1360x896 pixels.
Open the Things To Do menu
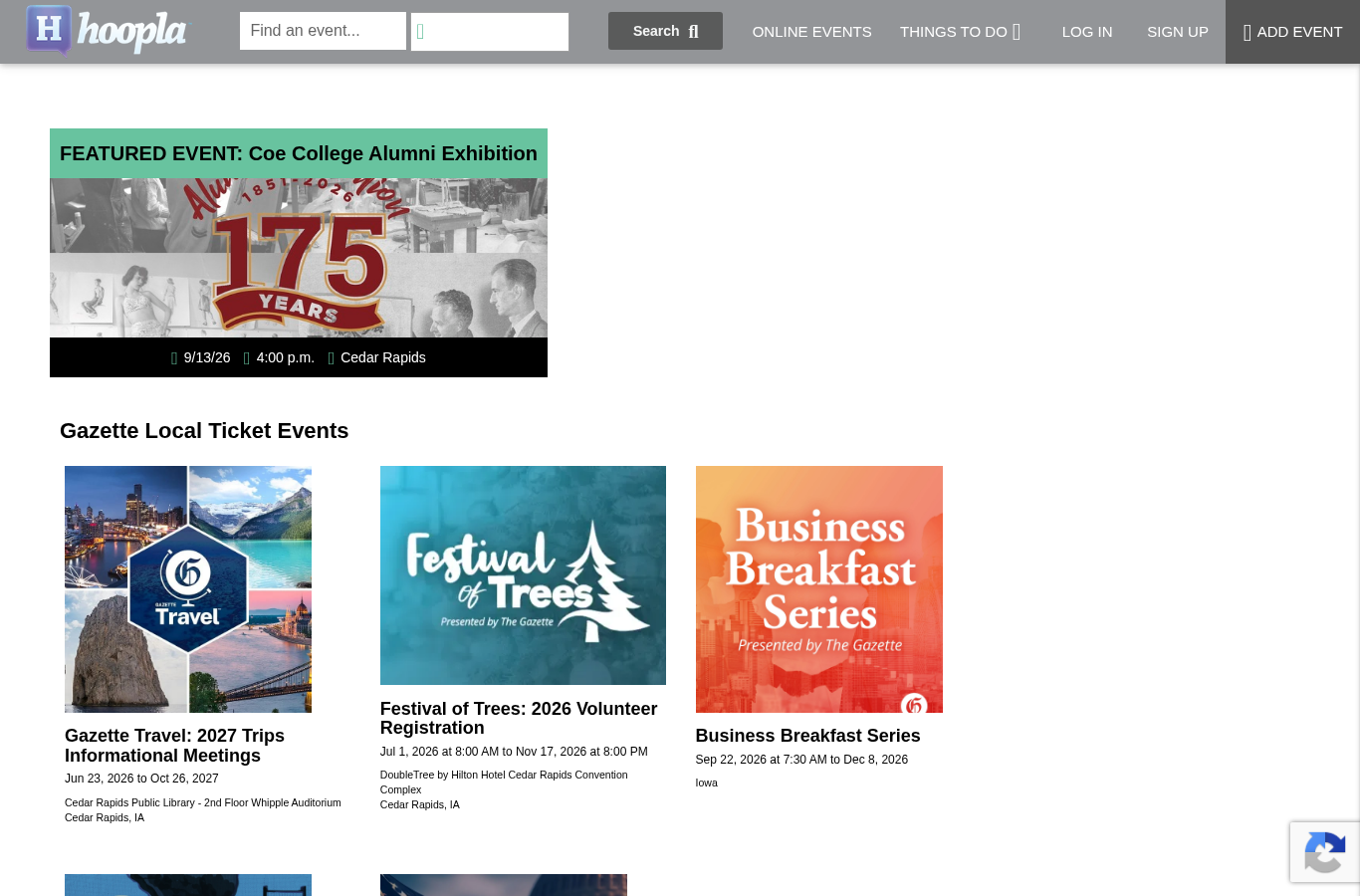(x=960, y=32)
